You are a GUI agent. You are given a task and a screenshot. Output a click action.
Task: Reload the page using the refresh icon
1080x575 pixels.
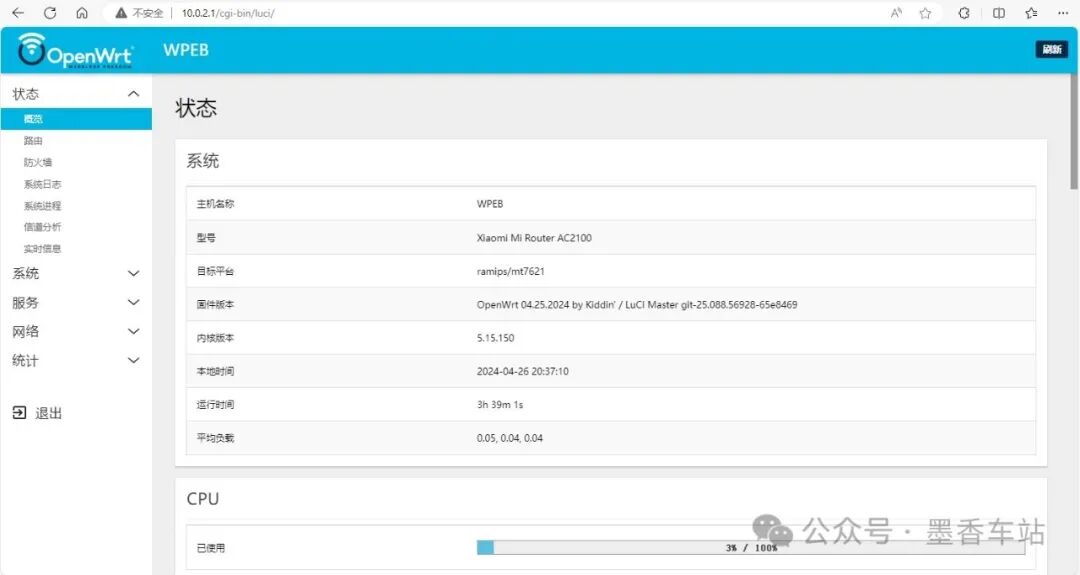coord(50,13)
